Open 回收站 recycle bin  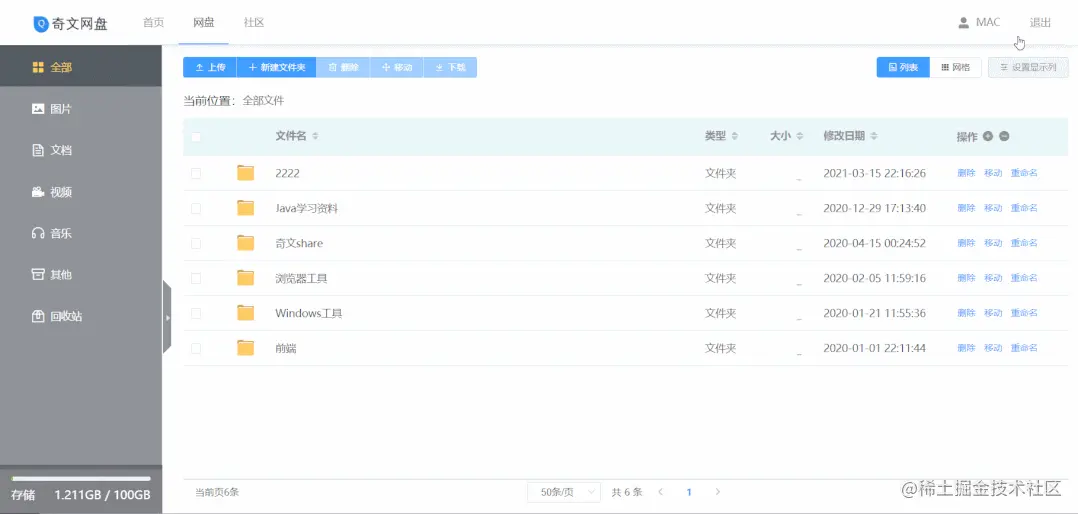(x=81, y=316)
